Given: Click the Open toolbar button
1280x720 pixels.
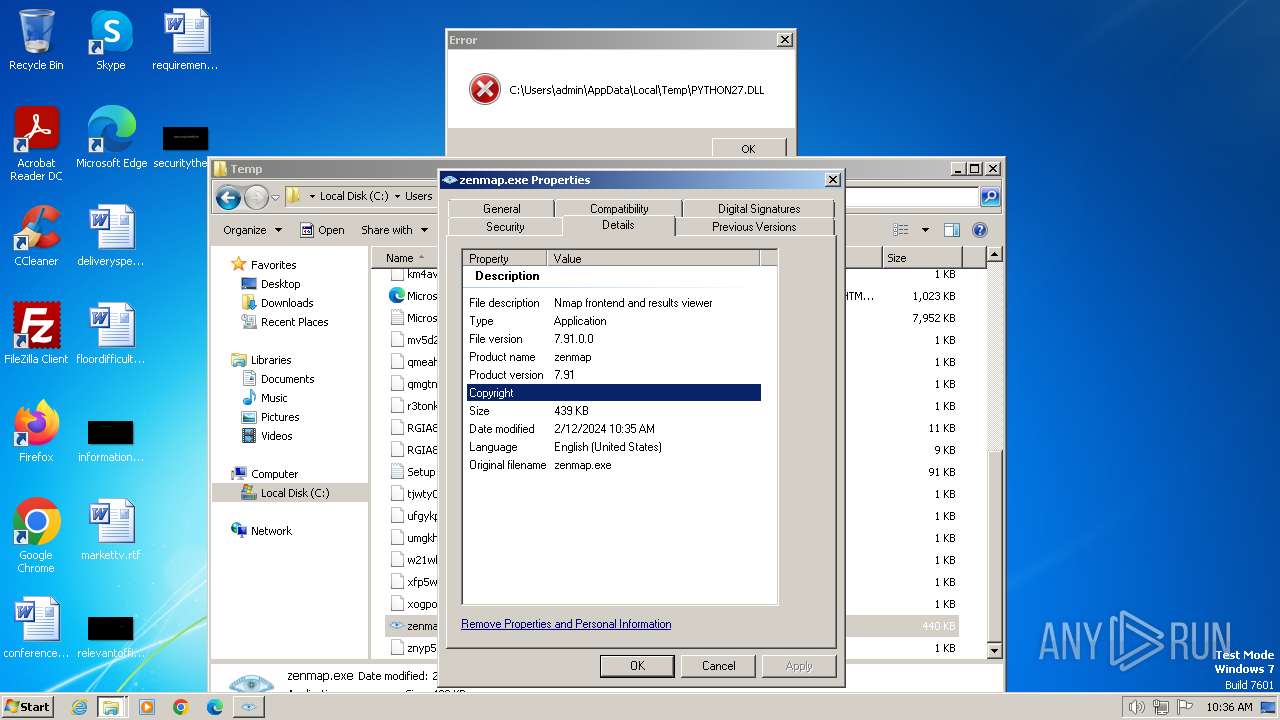Looking at the screenshot, I should pyautogui.click(x=322, y=230).
